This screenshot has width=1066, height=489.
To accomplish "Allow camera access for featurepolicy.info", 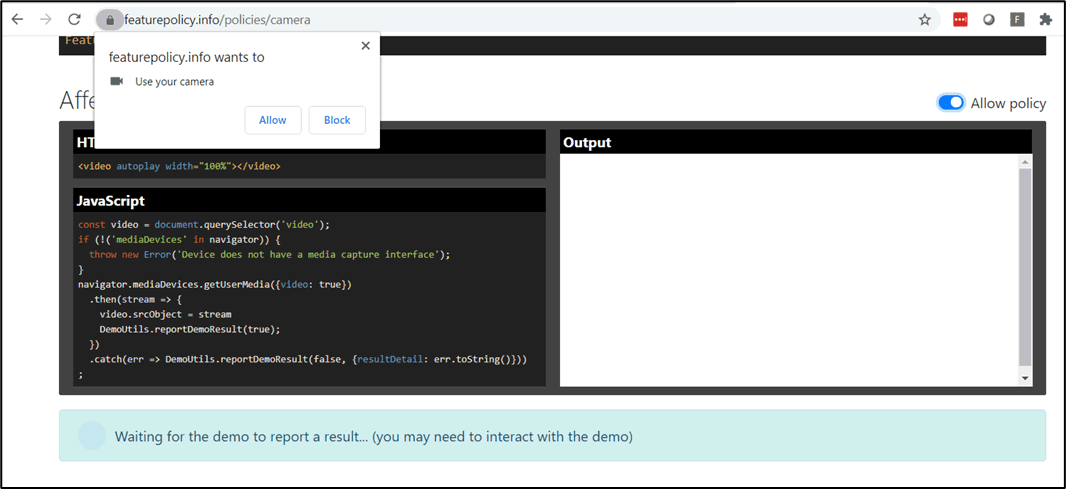I will 272,120.
